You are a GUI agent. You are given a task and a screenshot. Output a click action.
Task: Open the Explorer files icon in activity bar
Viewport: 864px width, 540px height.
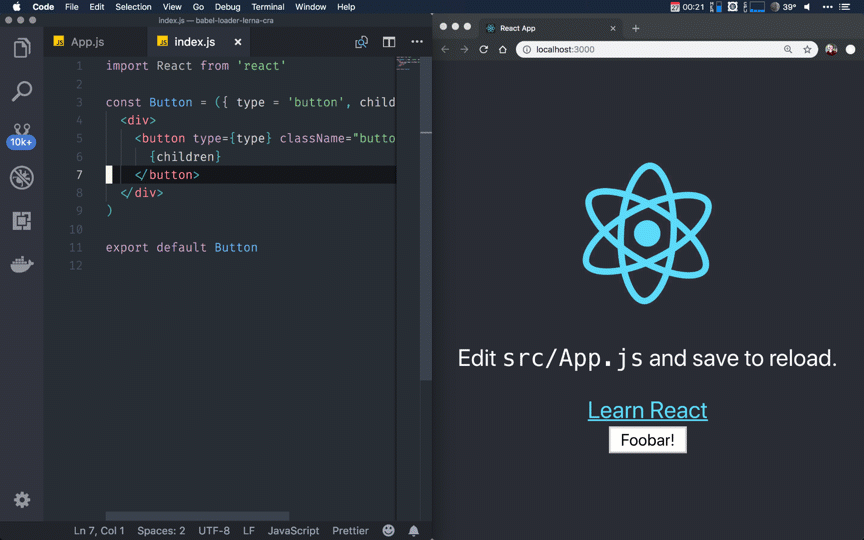[x=21, y=48]
